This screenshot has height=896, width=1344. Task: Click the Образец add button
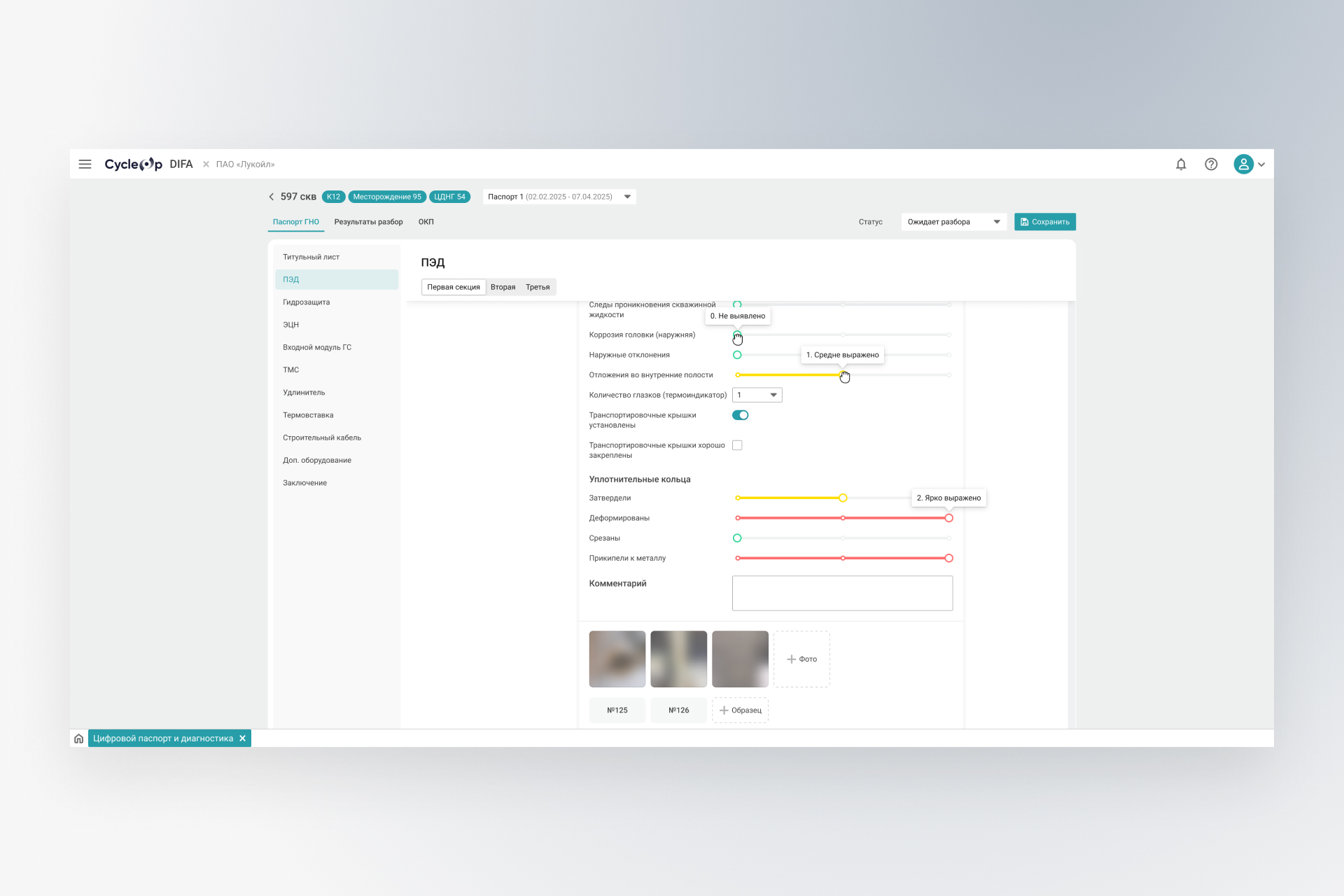(x=740, y=710)
